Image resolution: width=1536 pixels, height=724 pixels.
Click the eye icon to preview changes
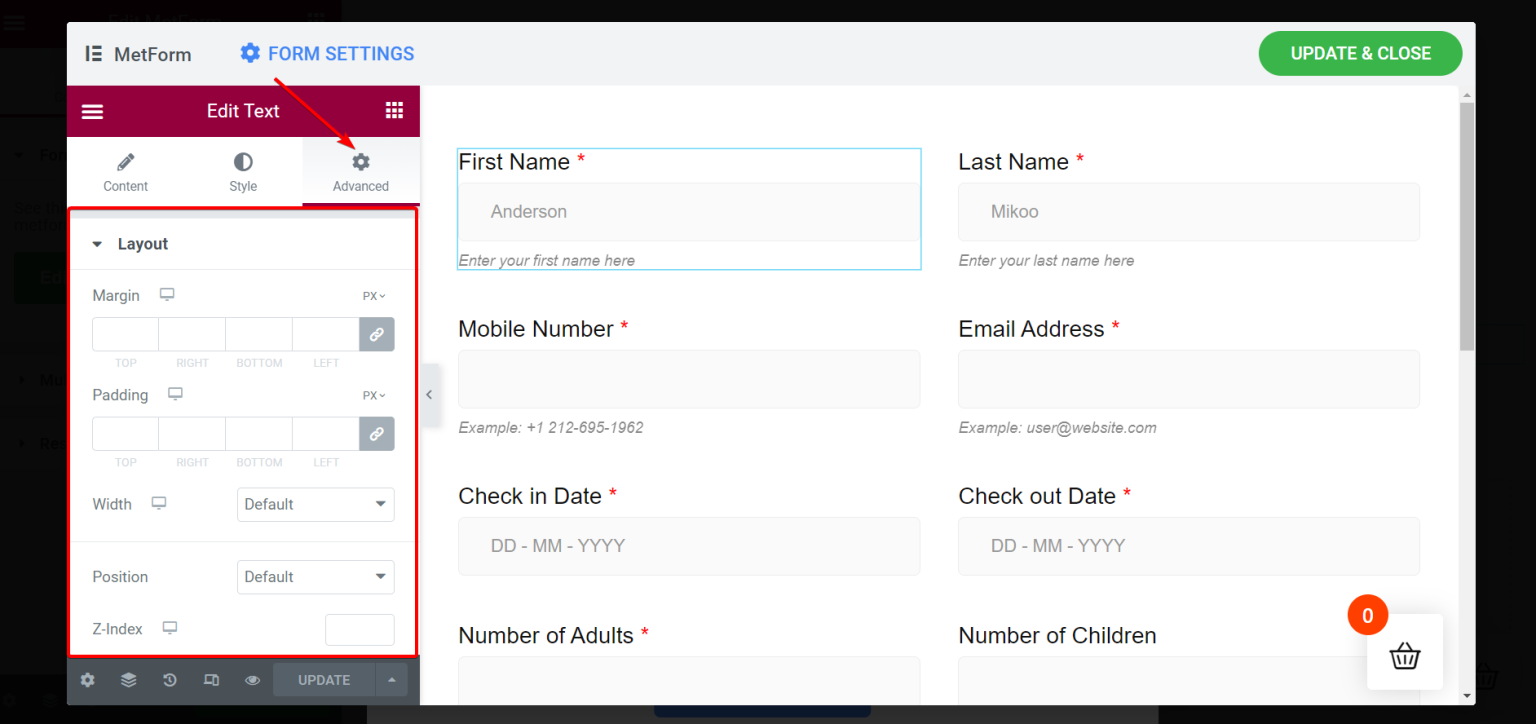pyautogui.click(x=252, y=679)
